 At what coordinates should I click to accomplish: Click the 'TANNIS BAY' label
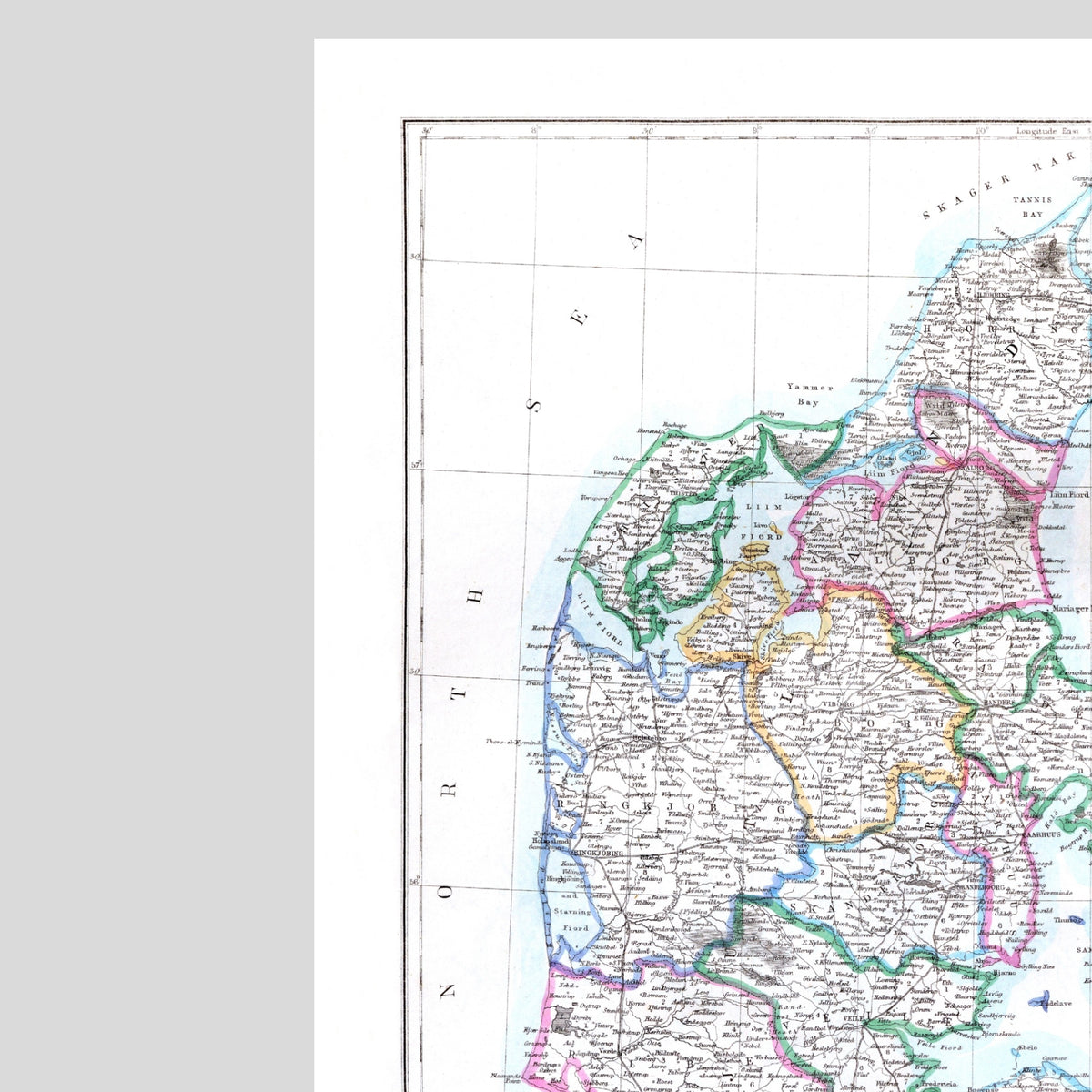coord(1032,207)
